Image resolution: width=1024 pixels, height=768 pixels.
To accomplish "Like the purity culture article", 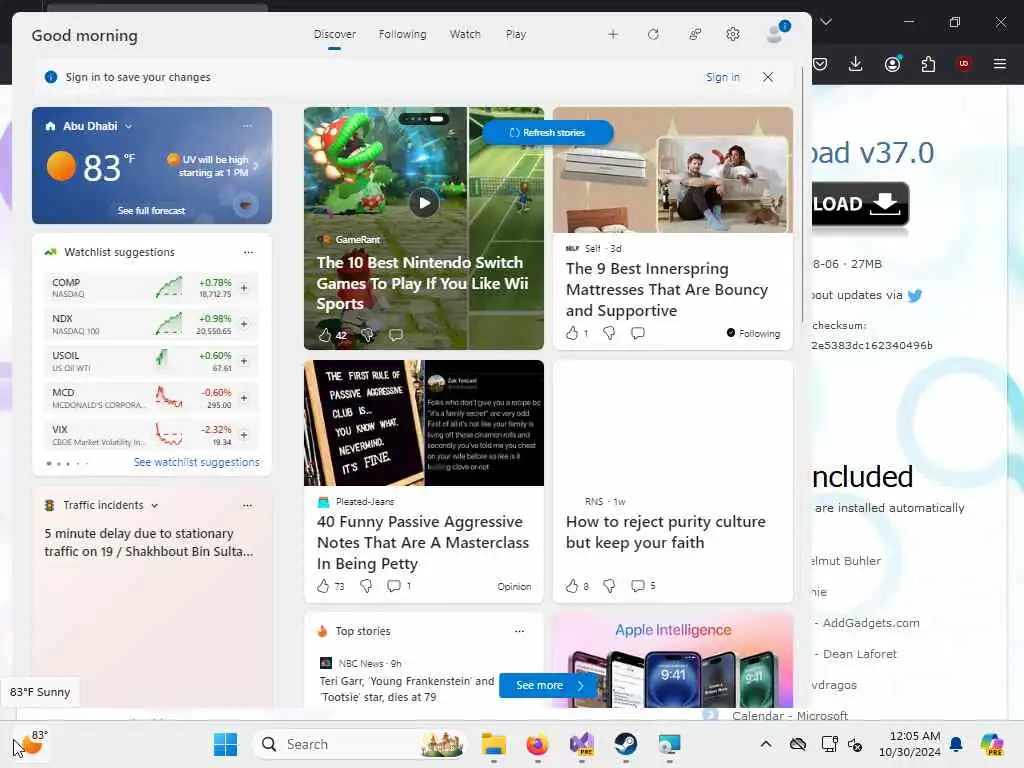I will pos(572,586).
